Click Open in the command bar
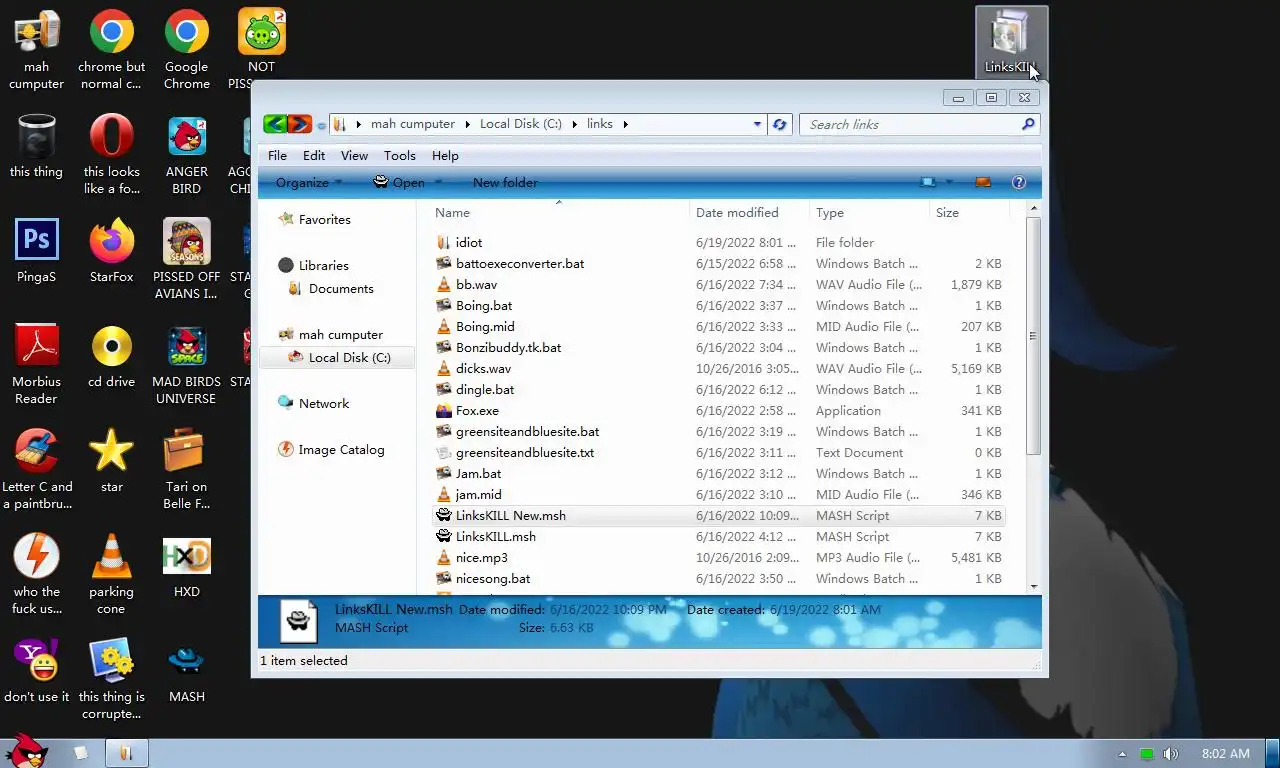 (x=398, y=182)
